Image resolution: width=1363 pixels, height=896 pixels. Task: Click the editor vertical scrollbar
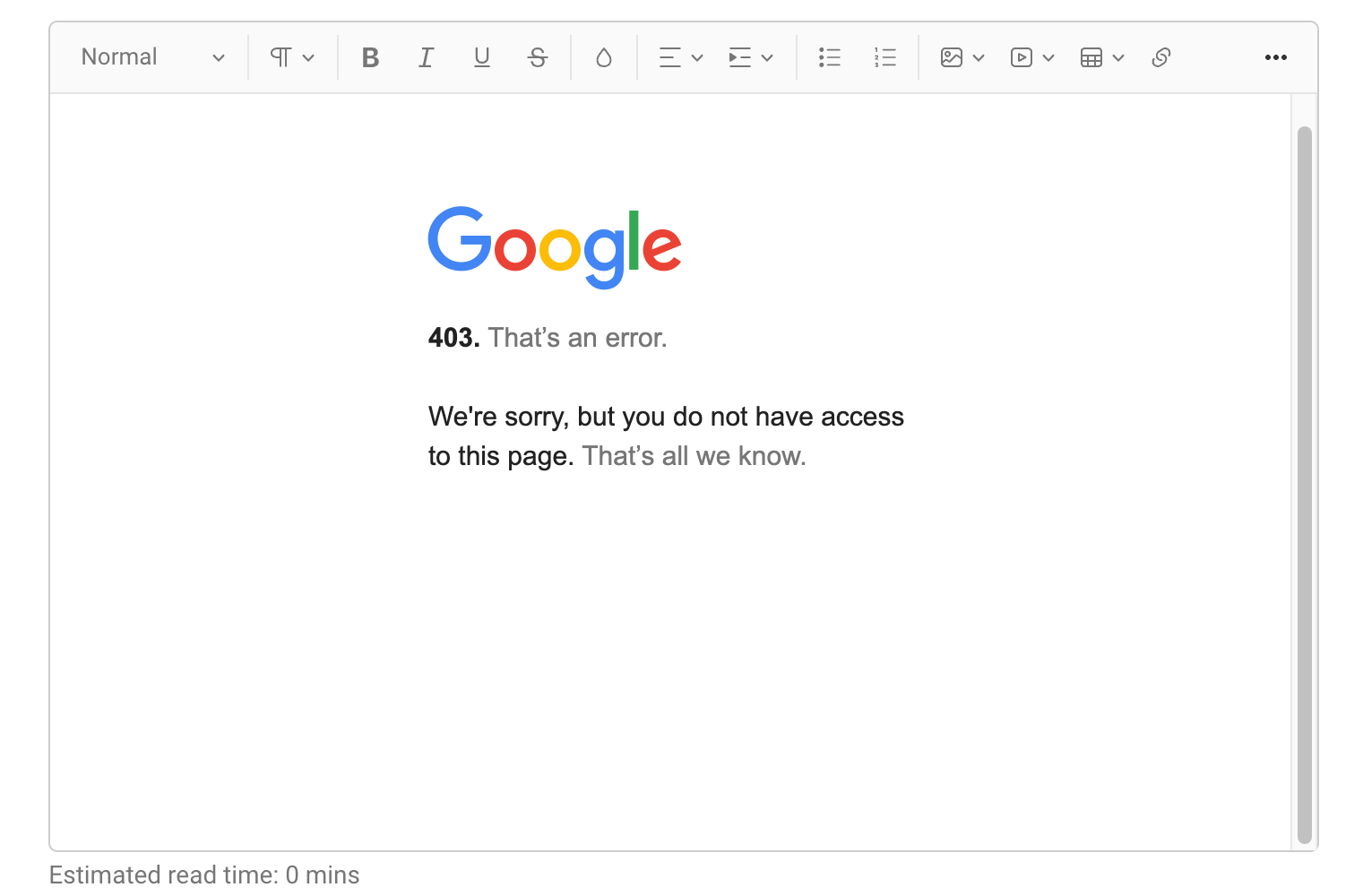[x=1305, y=485]
